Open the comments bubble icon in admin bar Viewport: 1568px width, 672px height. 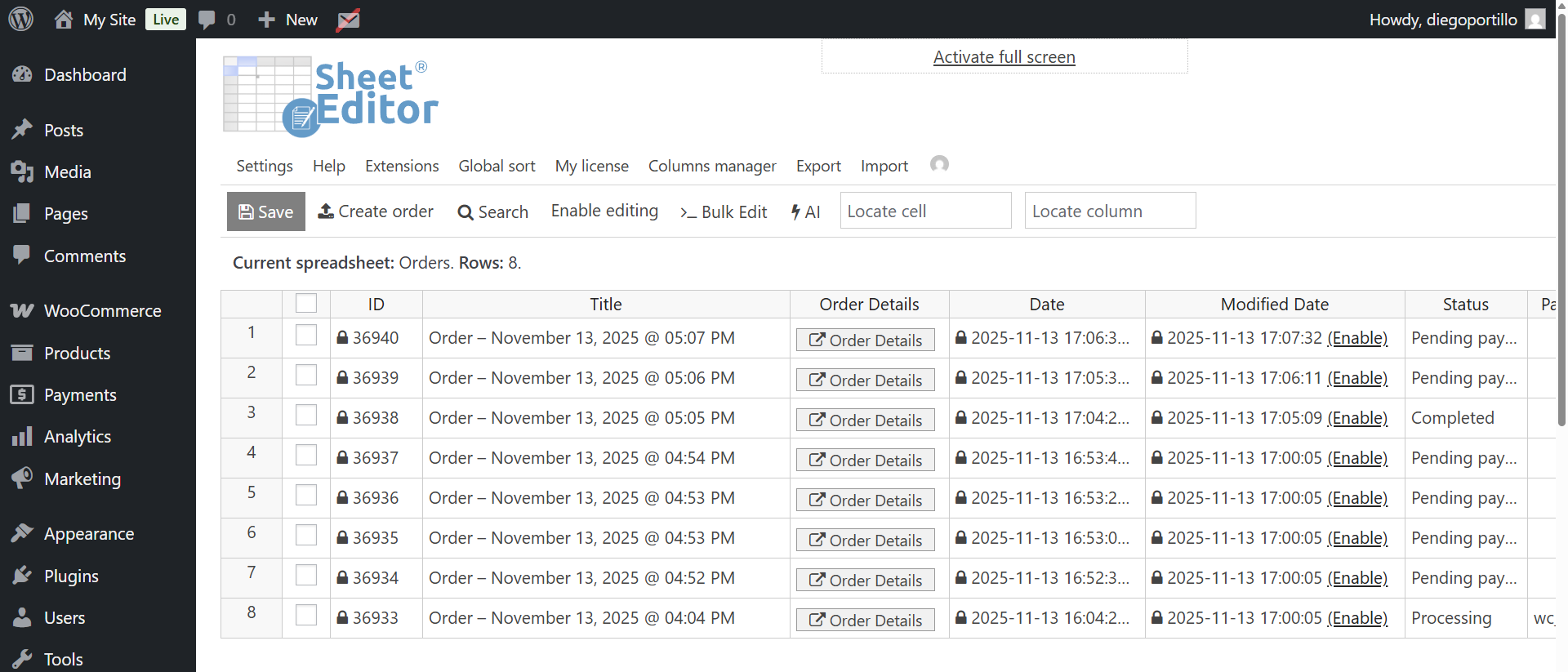(207, 20)
